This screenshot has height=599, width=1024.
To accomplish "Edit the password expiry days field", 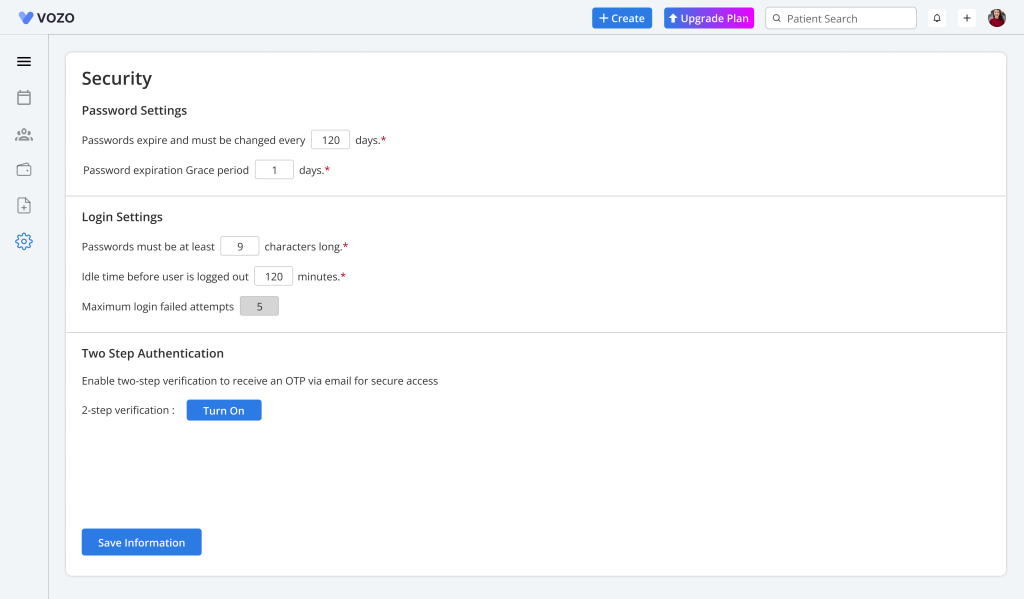I will 330,140.
